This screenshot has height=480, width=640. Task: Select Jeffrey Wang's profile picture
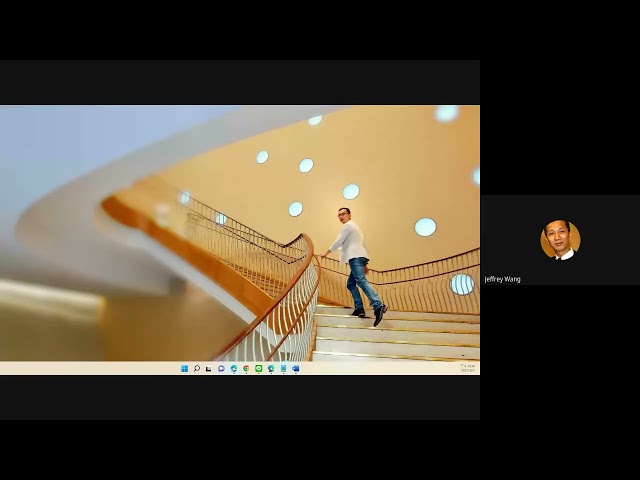coord(560,240)
